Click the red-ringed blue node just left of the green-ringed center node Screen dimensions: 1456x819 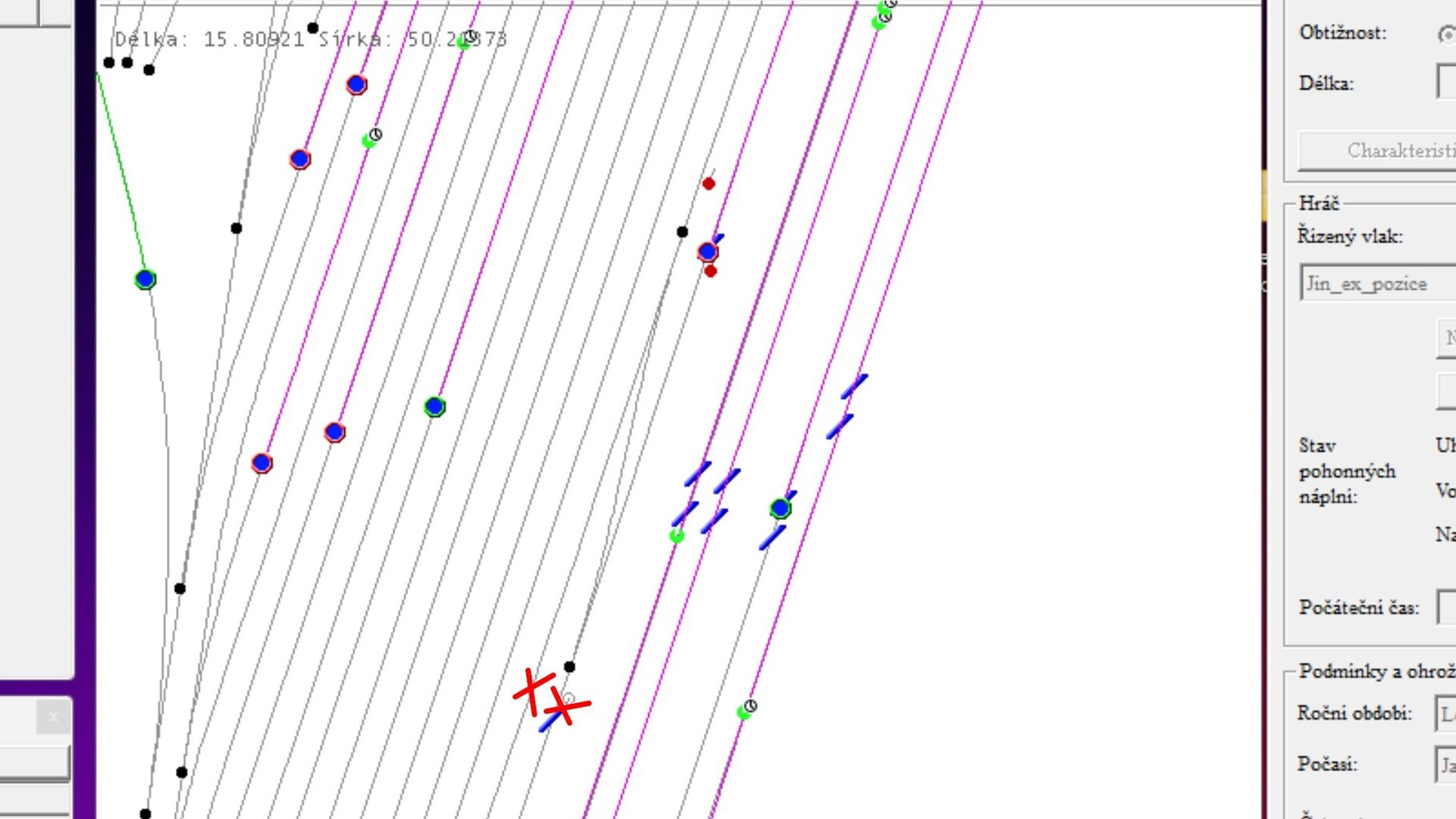tap(334, 432)
